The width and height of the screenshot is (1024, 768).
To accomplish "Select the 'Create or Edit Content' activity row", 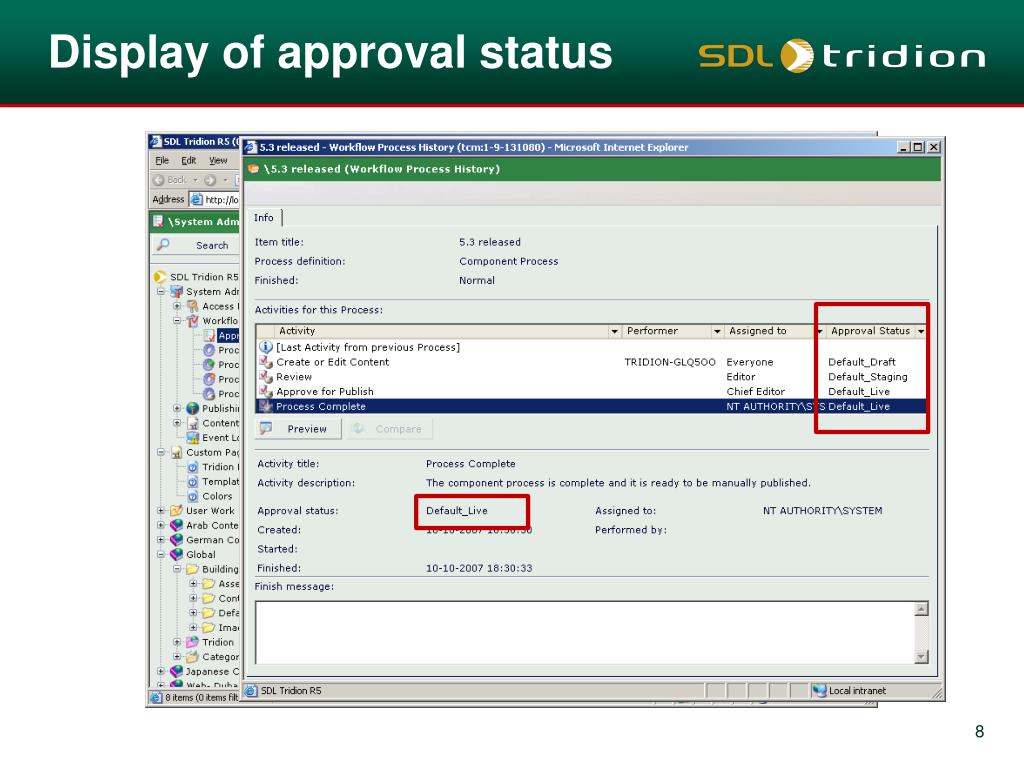I will point(592,362).
